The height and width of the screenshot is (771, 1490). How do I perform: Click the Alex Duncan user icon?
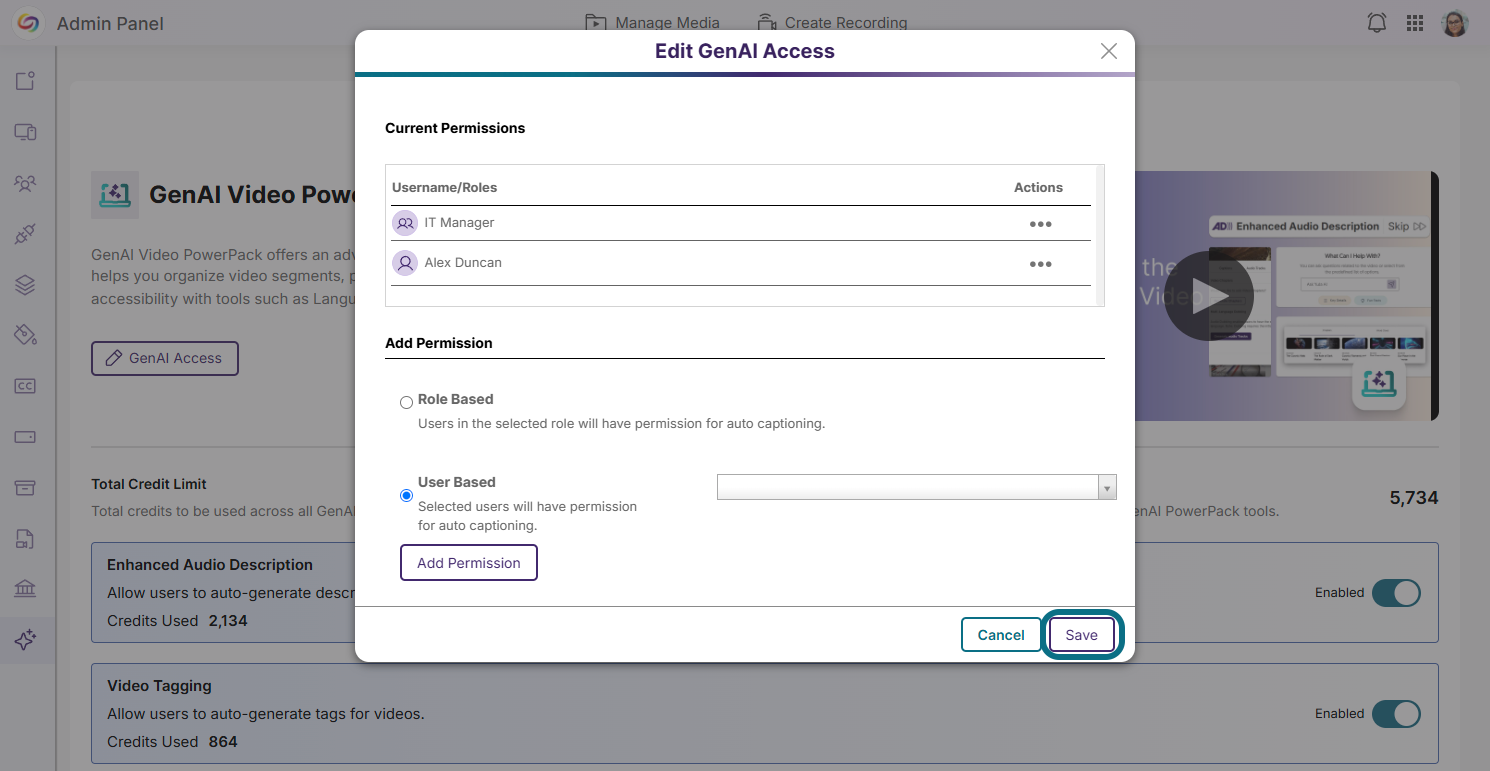[405, 263]
